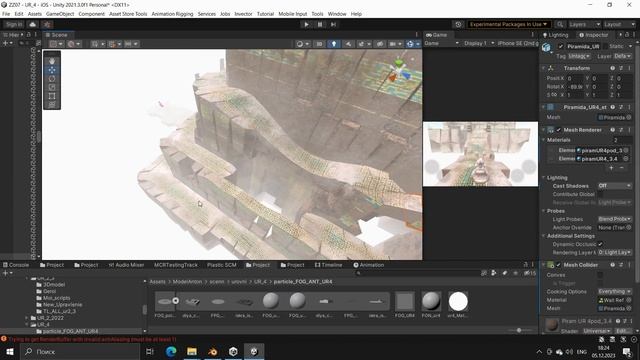
Task: Select the Rect tool in scene overlay
Action: 52,96
